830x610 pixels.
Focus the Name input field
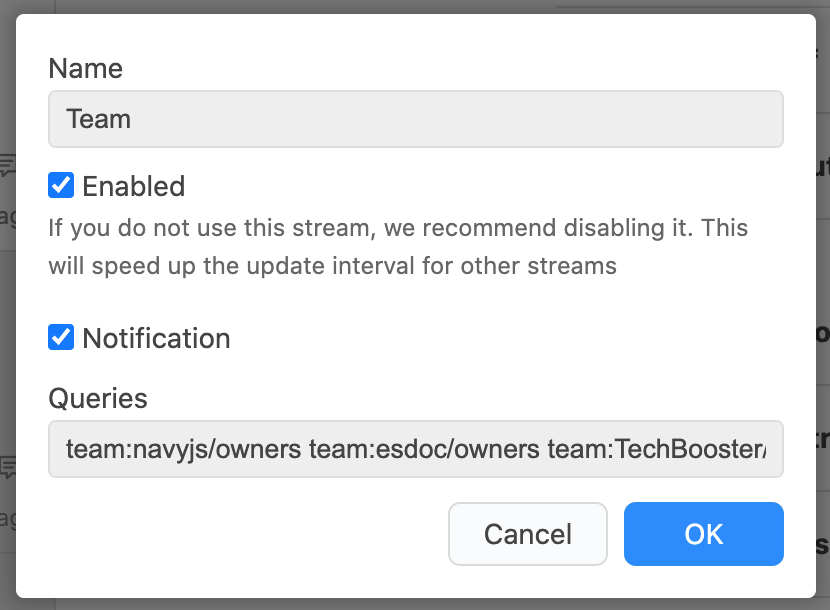pos(416,119)
